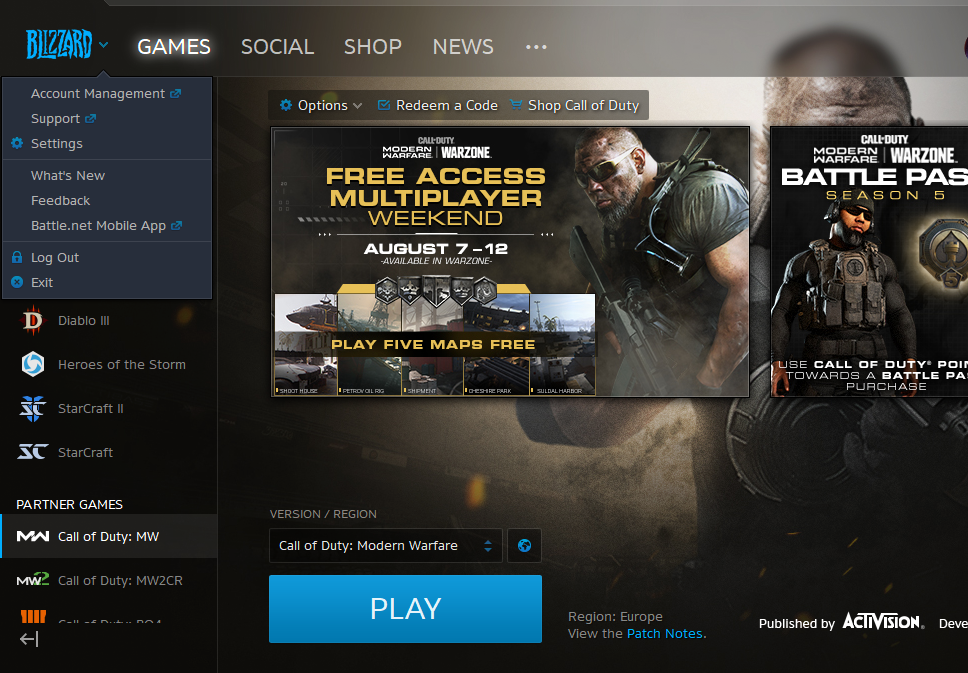Click the Modern Warfare MW icon

[x=33, y=536]
